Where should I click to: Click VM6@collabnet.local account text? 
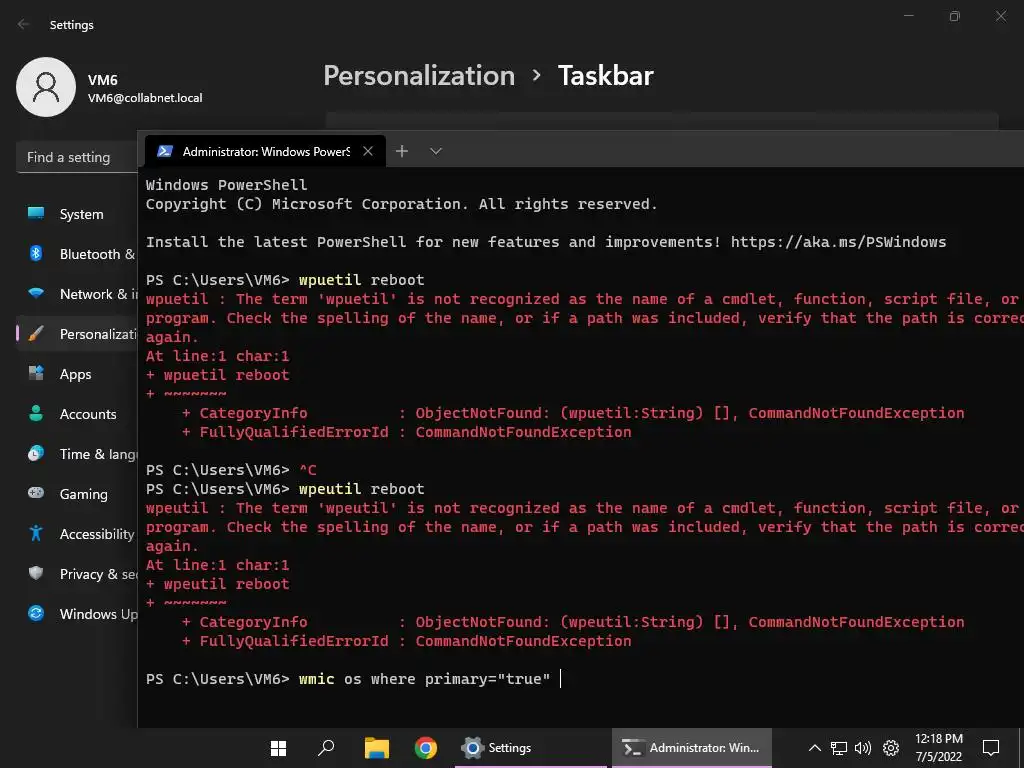[145, 98]
